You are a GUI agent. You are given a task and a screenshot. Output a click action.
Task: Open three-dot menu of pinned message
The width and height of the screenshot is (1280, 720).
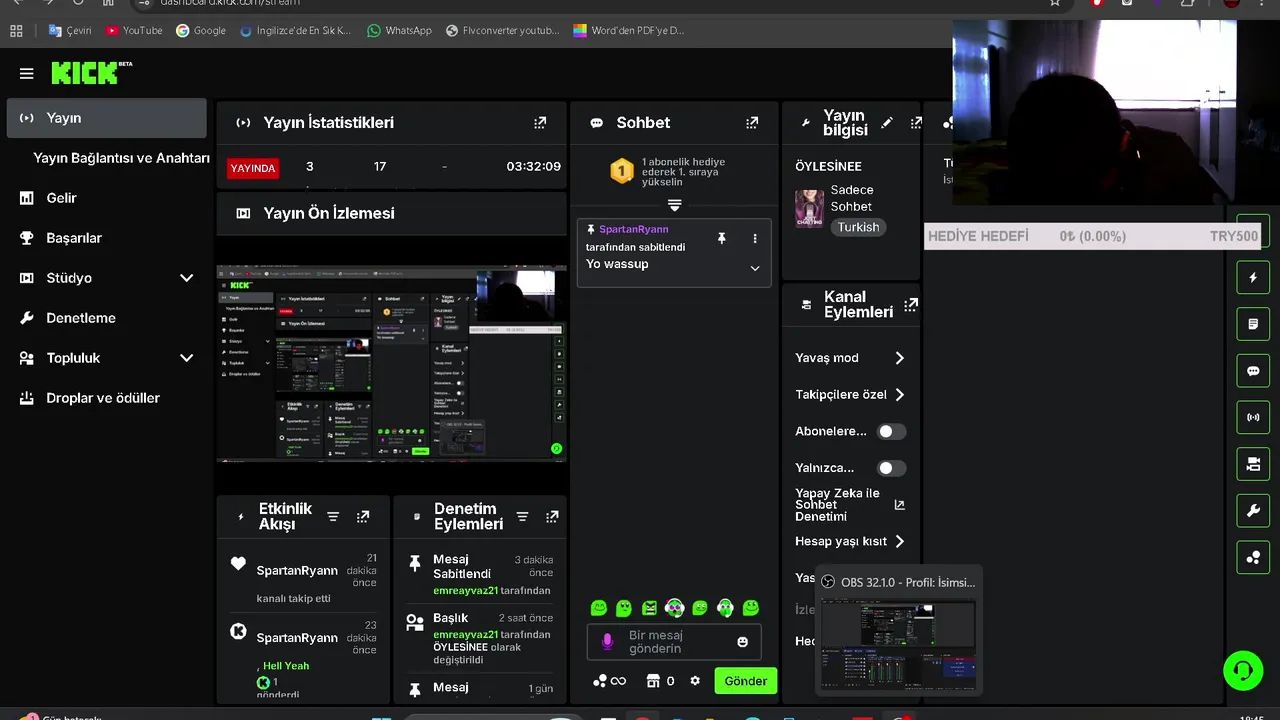755,238
